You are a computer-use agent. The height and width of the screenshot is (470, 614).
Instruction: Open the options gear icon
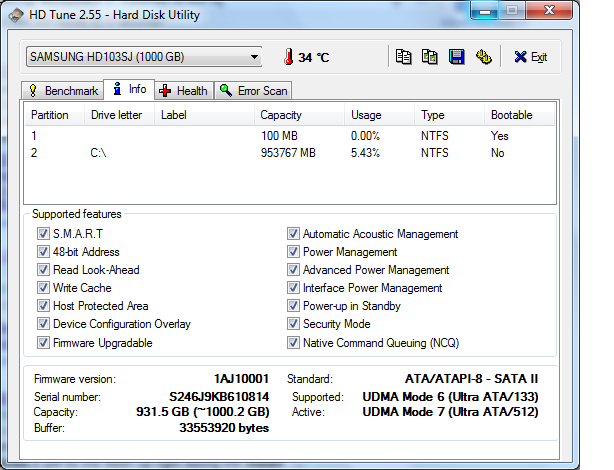[x=484, y=57]
